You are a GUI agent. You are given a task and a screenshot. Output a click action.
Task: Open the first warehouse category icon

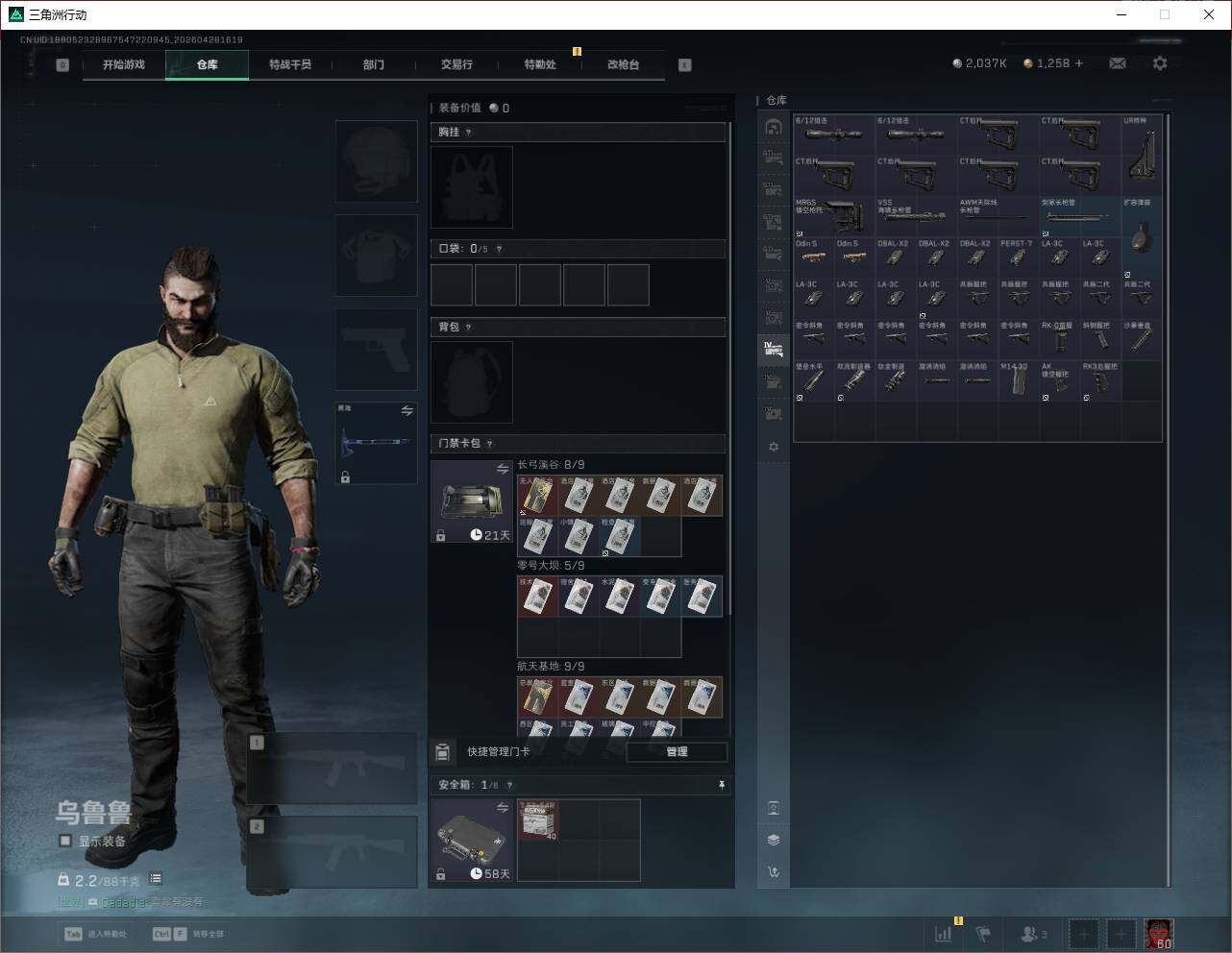(x=774, y=127)
